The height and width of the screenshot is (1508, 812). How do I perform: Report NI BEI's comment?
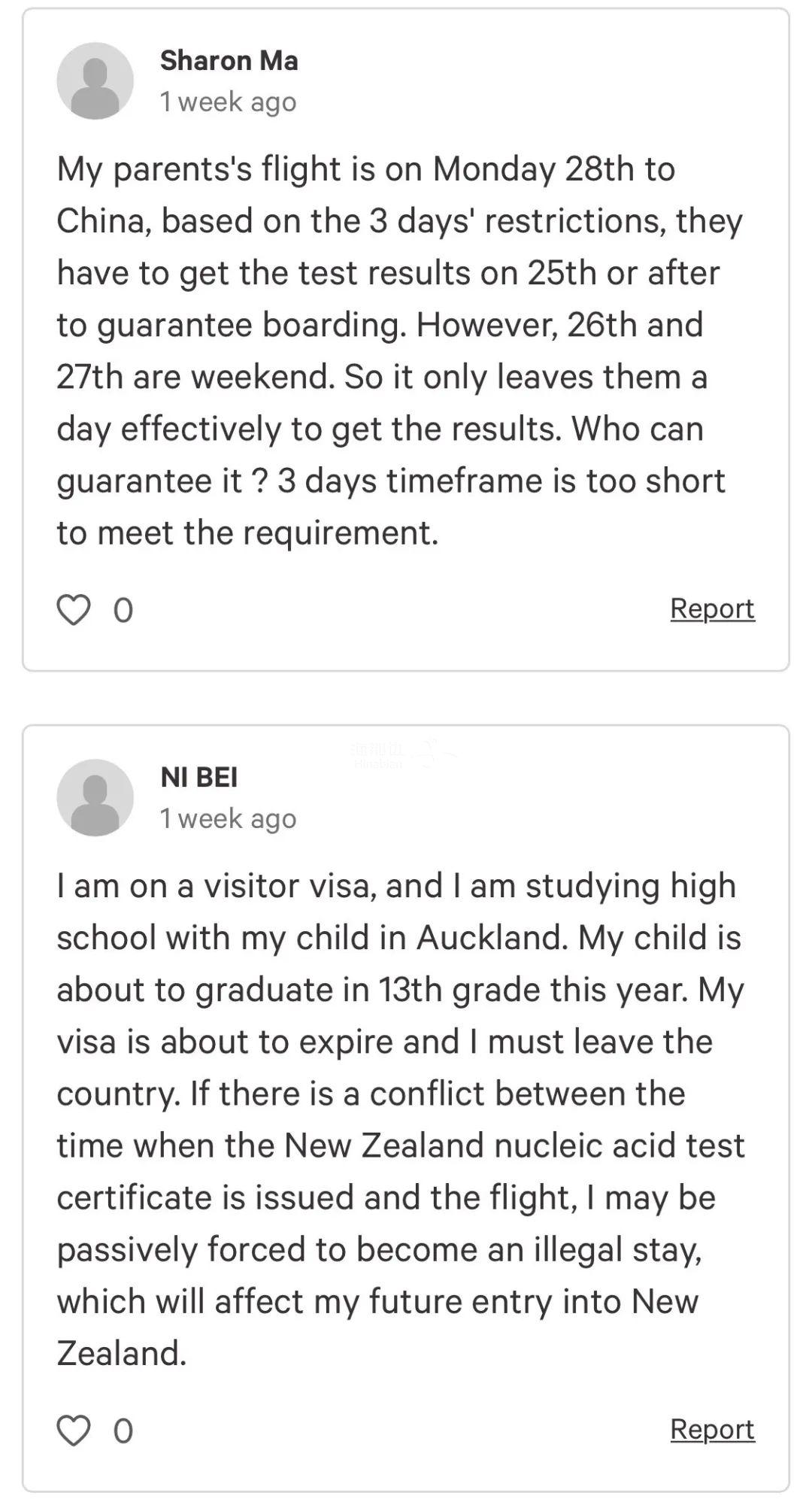point(712,1430)
